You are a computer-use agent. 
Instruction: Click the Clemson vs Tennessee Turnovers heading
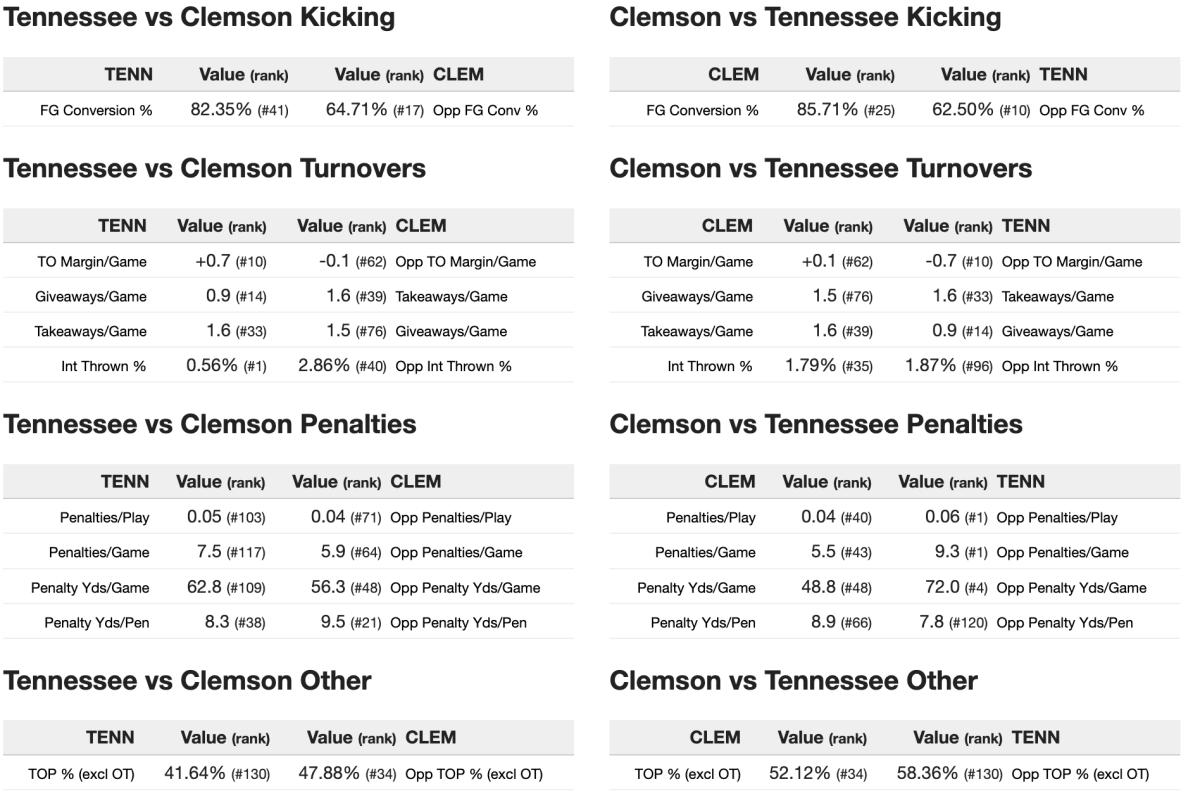point(820,169)
